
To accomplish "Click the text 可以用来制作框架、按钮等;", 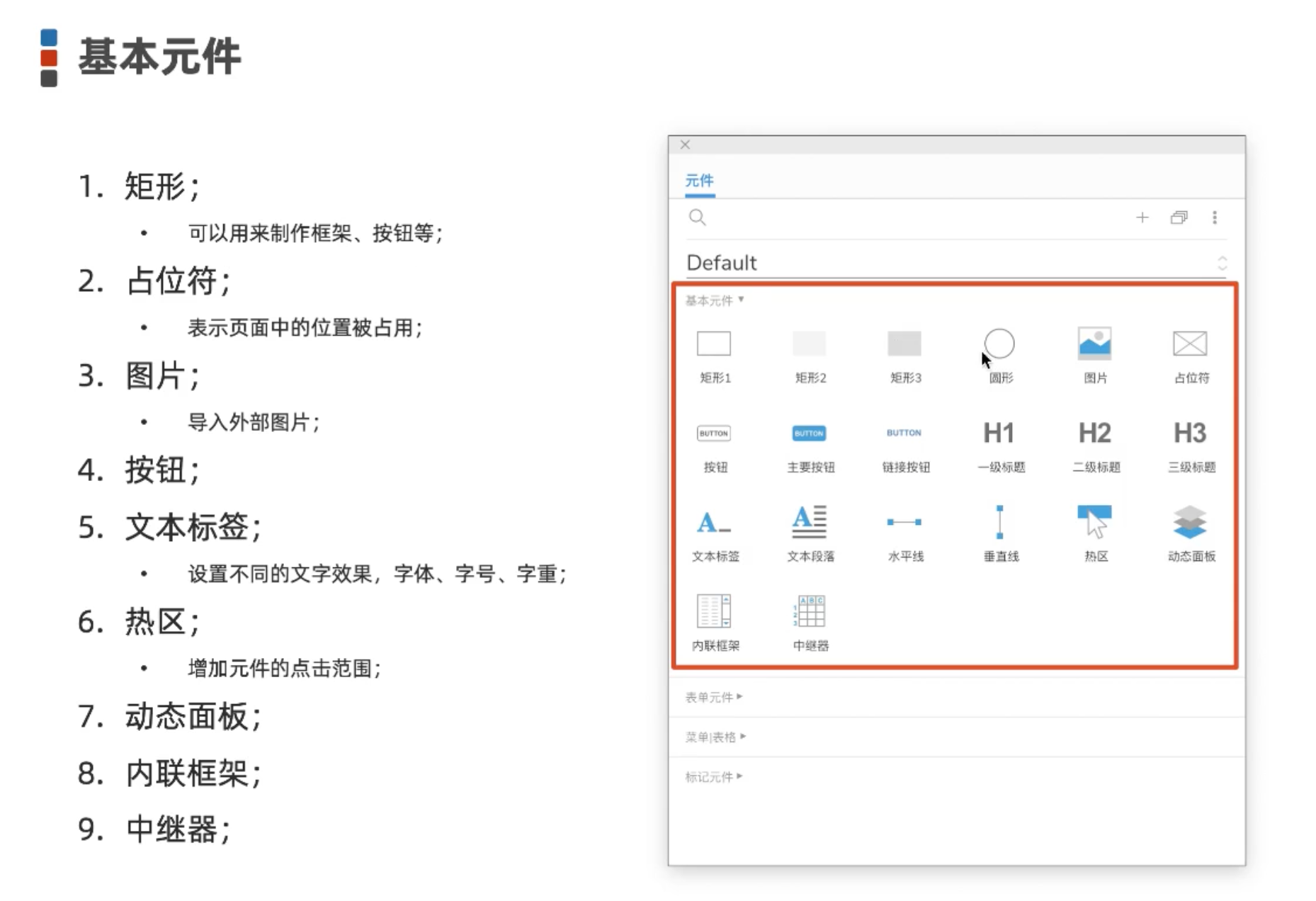I will [315, 233].
